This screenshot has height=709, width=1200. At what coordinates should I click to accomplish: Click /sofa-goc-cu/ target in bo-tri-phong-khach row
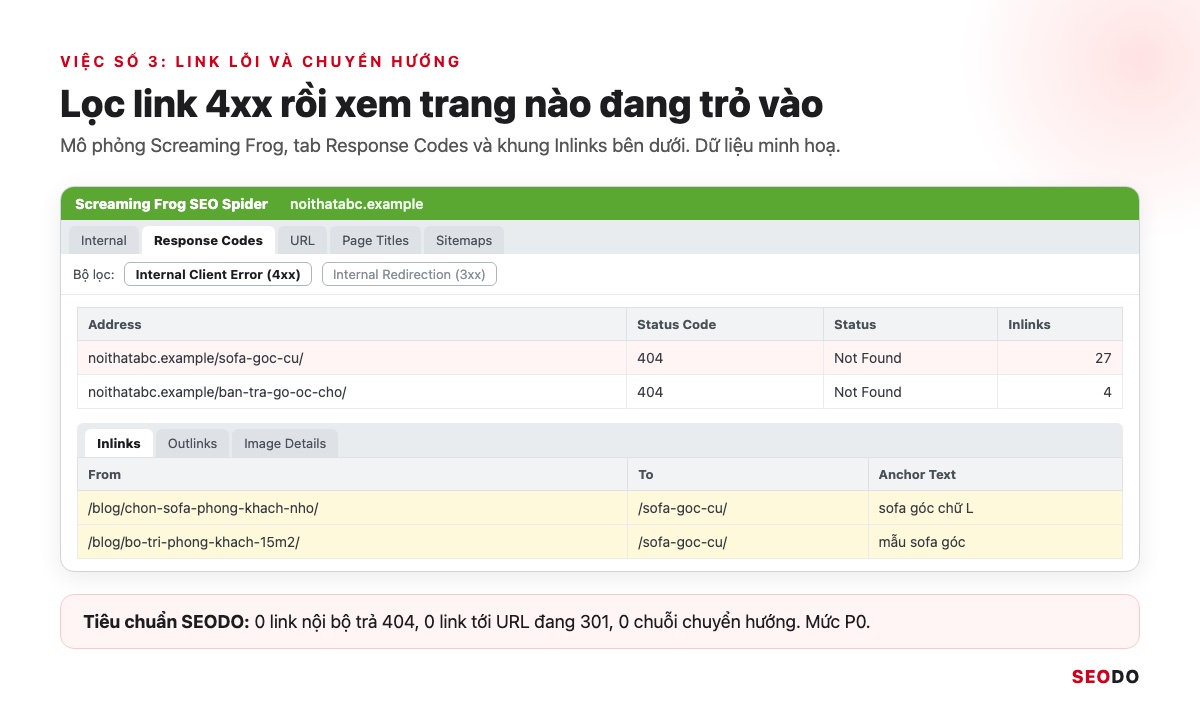682,542
